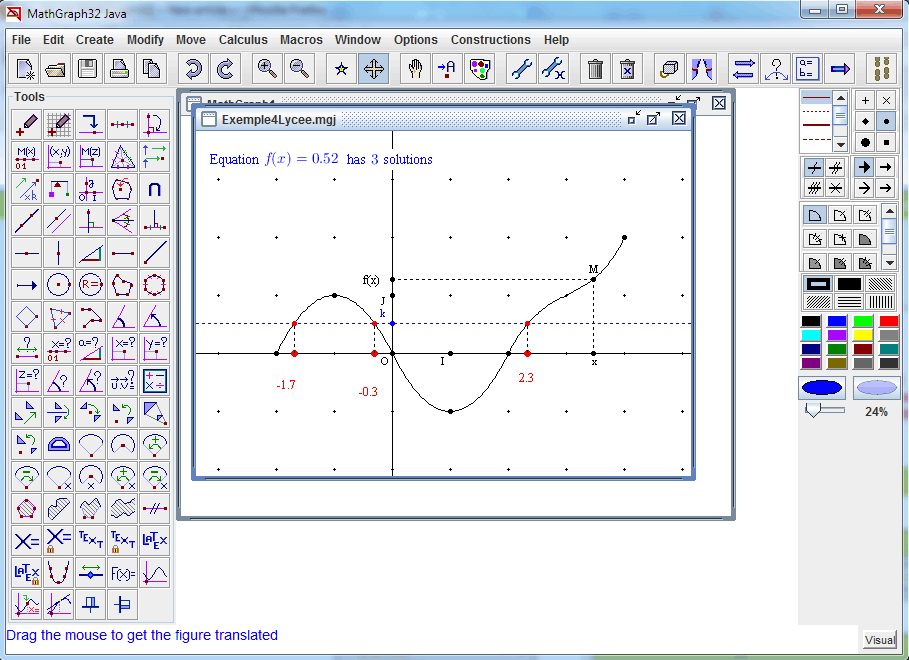
Task: Choose the vertical-line hatch fill style
Action: point(881,302)
